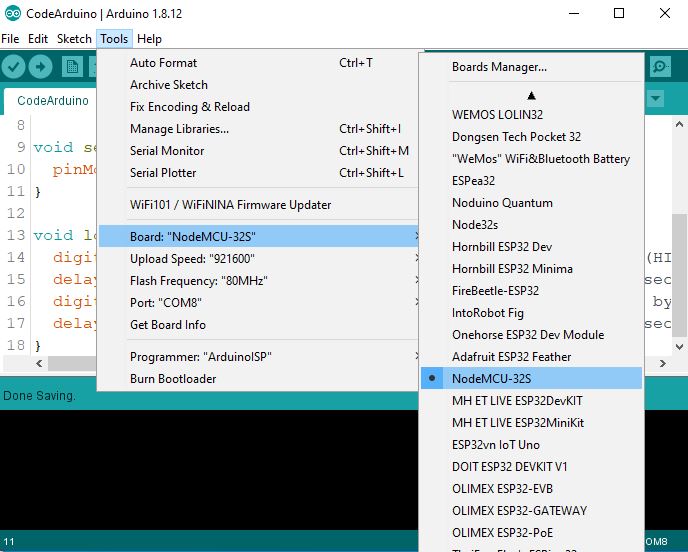Click the editor vertical scrollbar thumb
The height and width of the screenshot is (552, 688).
[x=679, y=276]
